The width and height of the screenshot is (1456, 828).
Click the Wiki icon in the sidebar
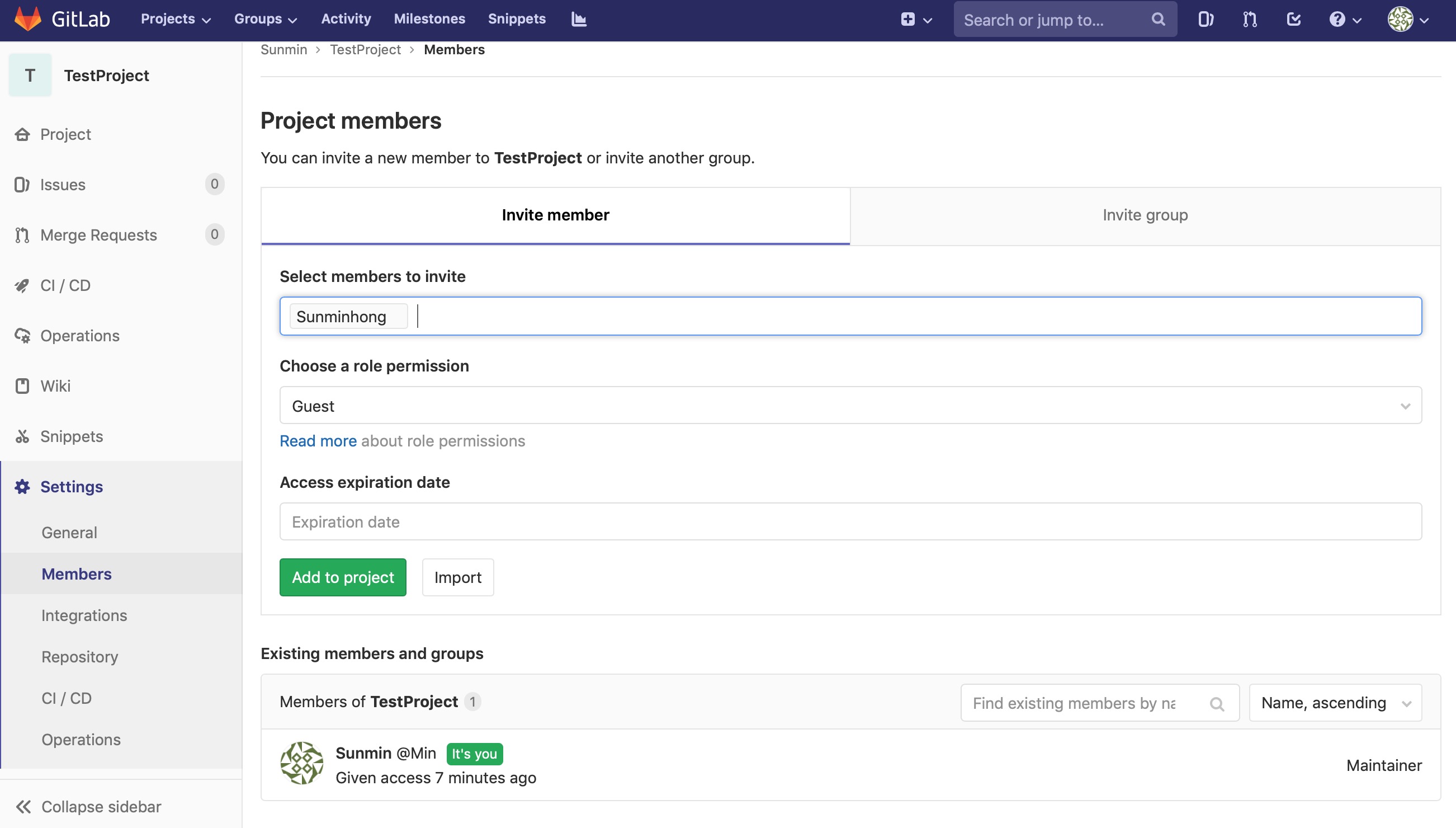pyautogui.click(x=22, y=385)
